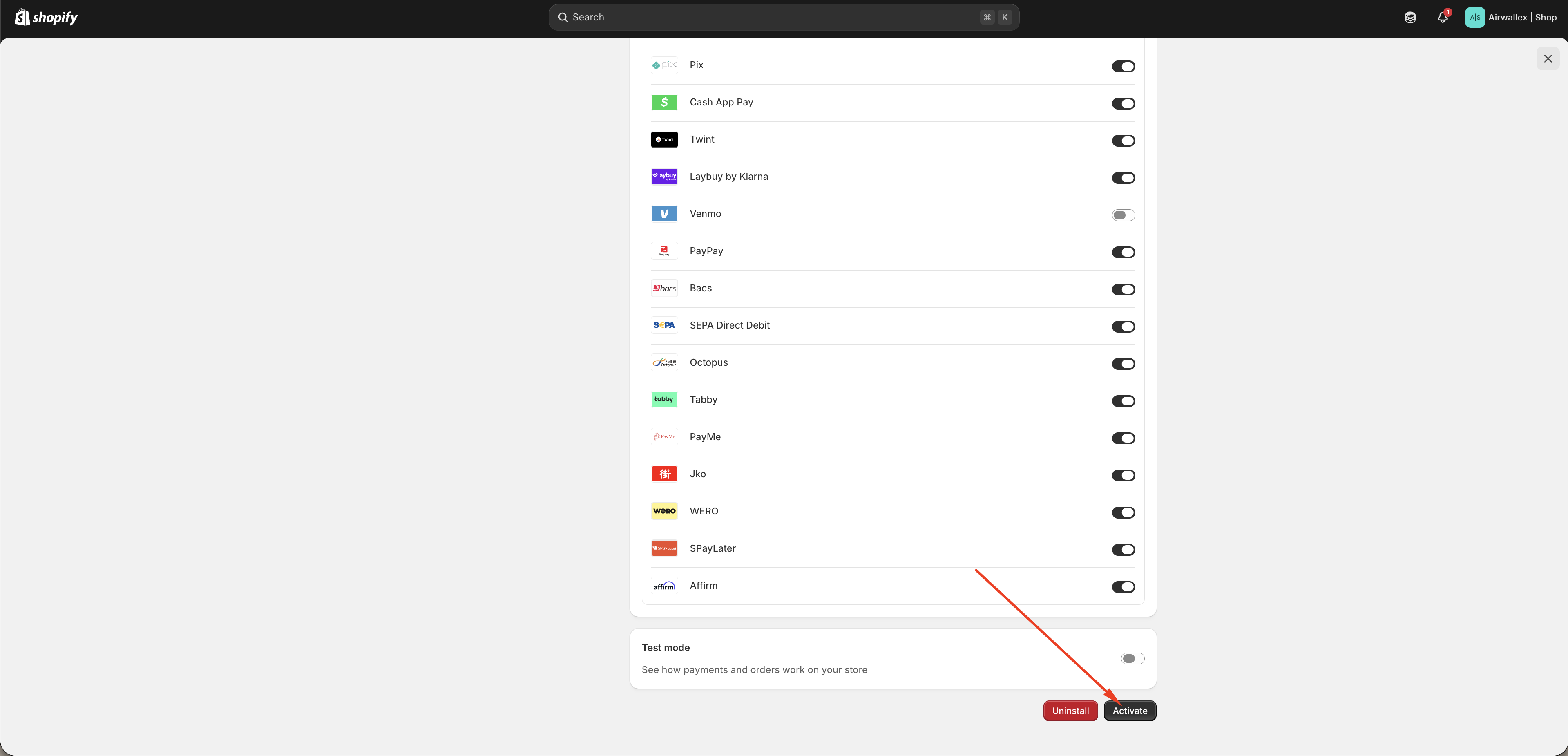The height and width of the screenshot is (756, 1568).
Task: Turn off the Tabby toggle
Action: click(x=1123, y=401)
